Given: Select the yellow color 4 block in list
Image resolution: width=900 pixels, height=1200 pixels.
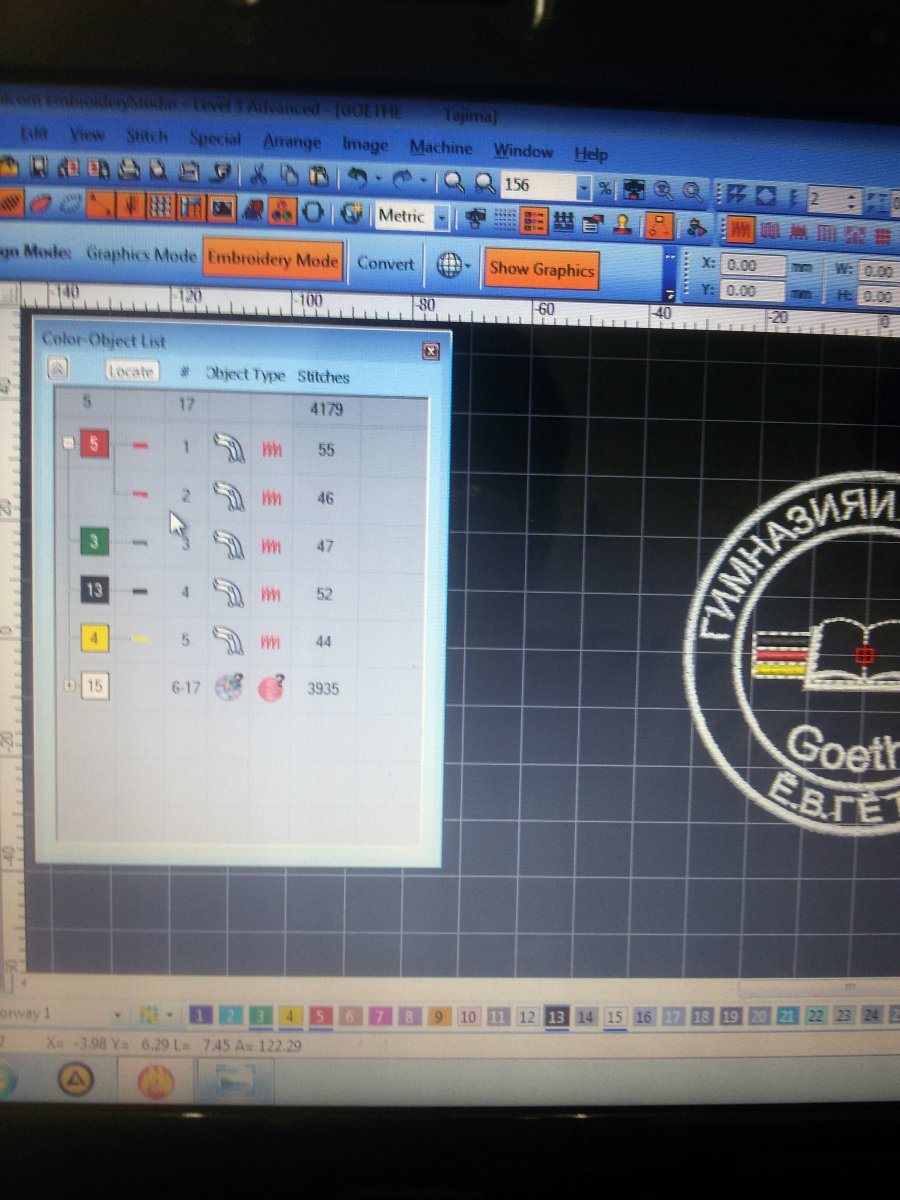Looking at the screenshot, I should coord(94,638).
